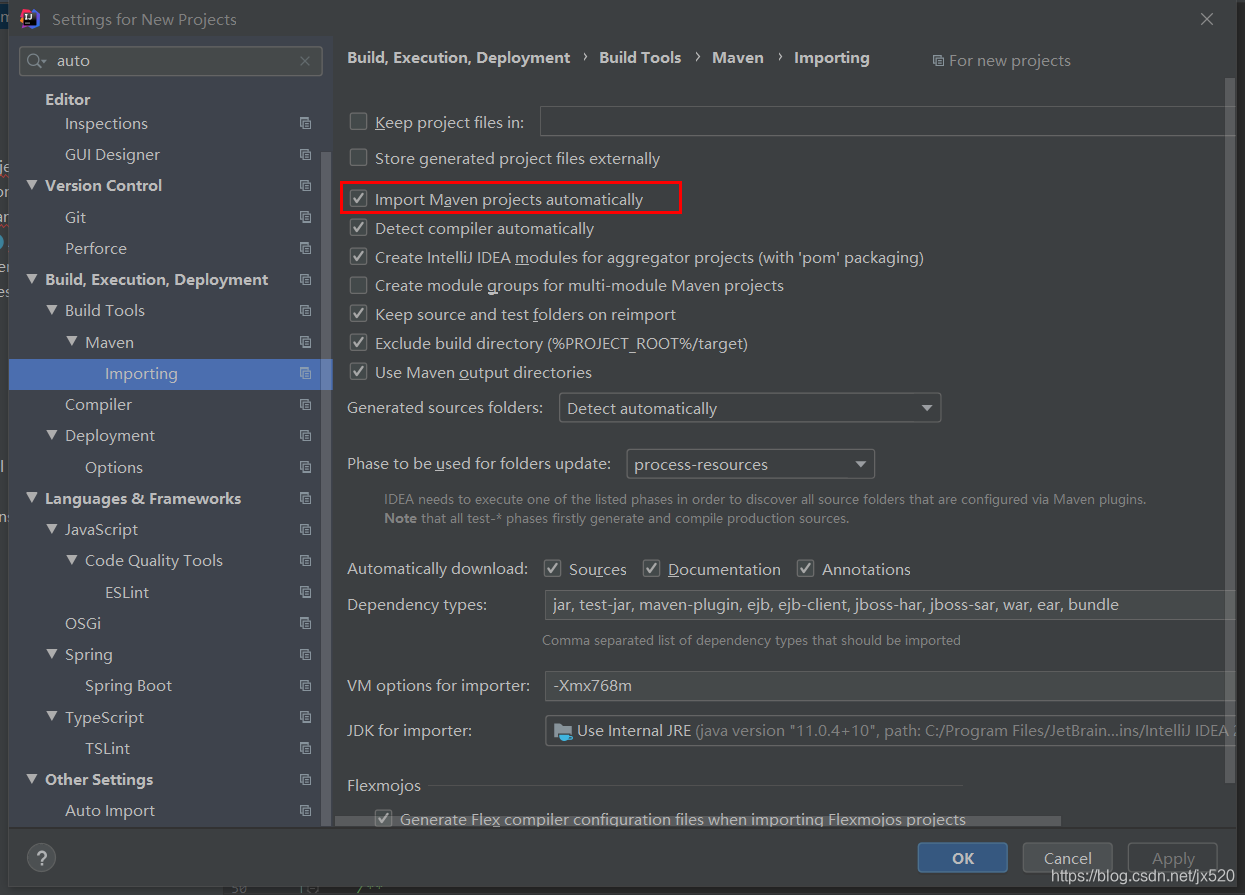Screen dimensions: 1245x895
Task: Clear the 'auto' search text with the X icon
Action: point(305,61)
